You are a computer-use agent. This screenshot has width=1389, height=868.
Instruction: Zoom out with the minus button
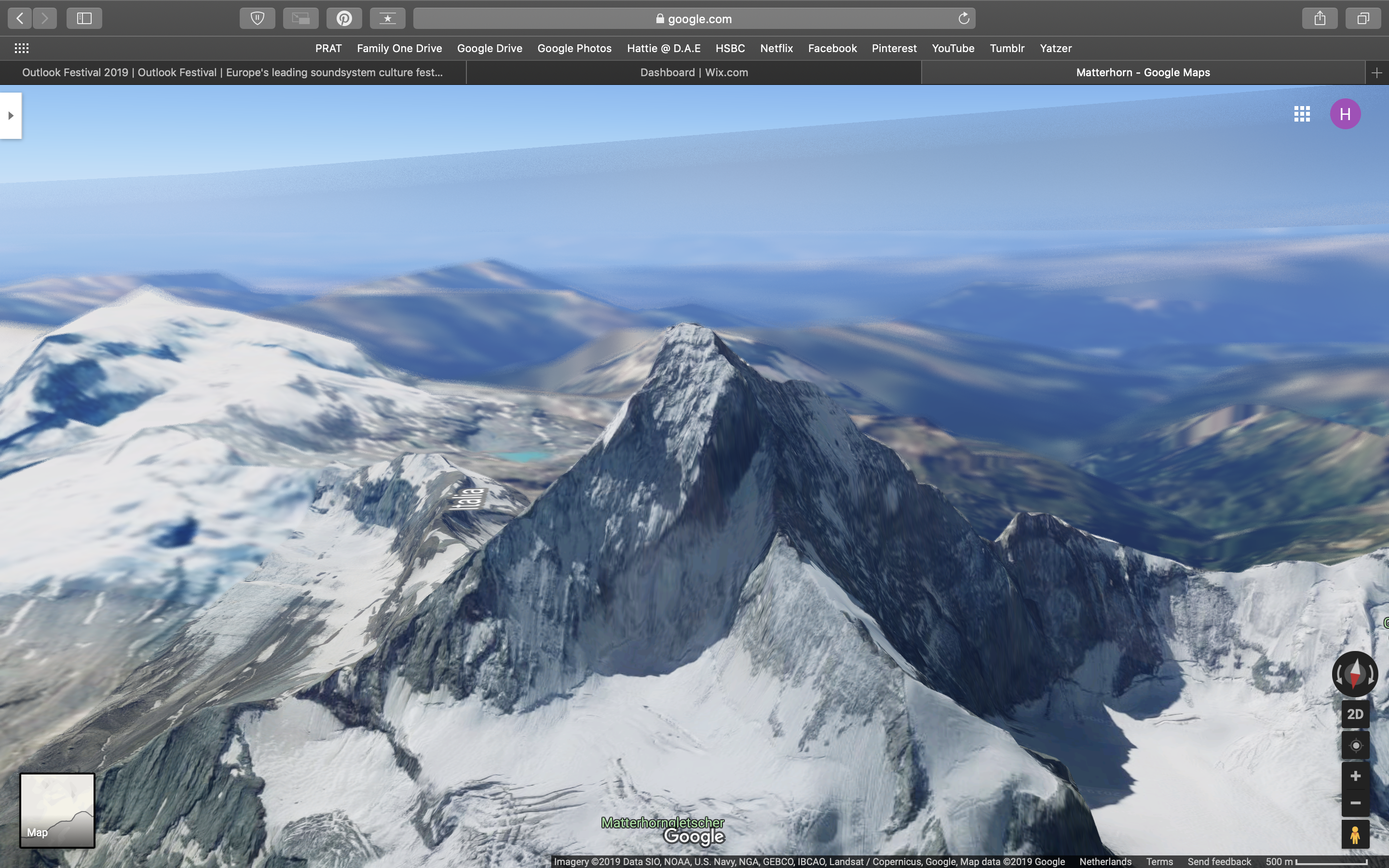pyautogui.click(x=1355, y=802)
